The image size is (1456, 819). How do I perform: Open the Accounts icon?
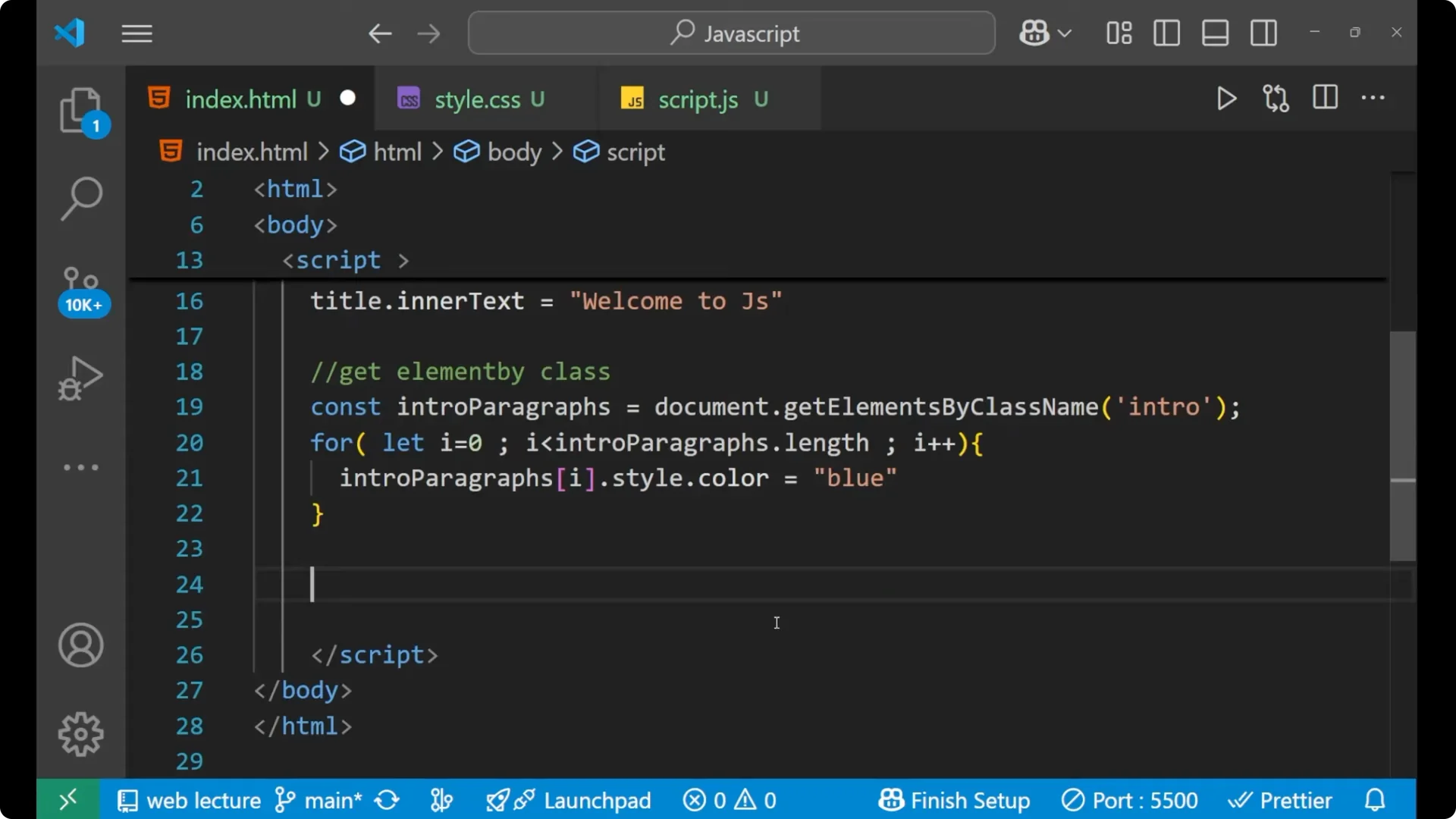(x=80, y=645)
